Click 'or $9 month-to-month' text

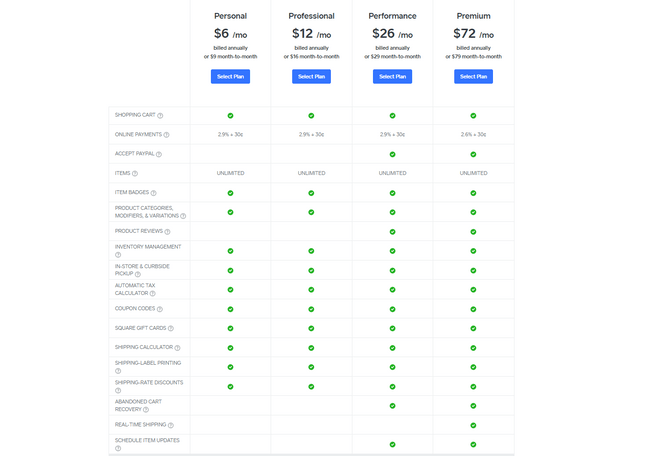click(x=230, y=57)
